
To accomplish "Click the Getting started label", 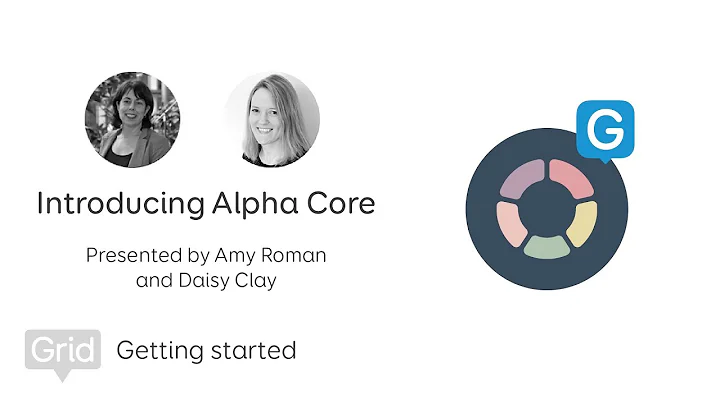I will (x=206, y=351).
